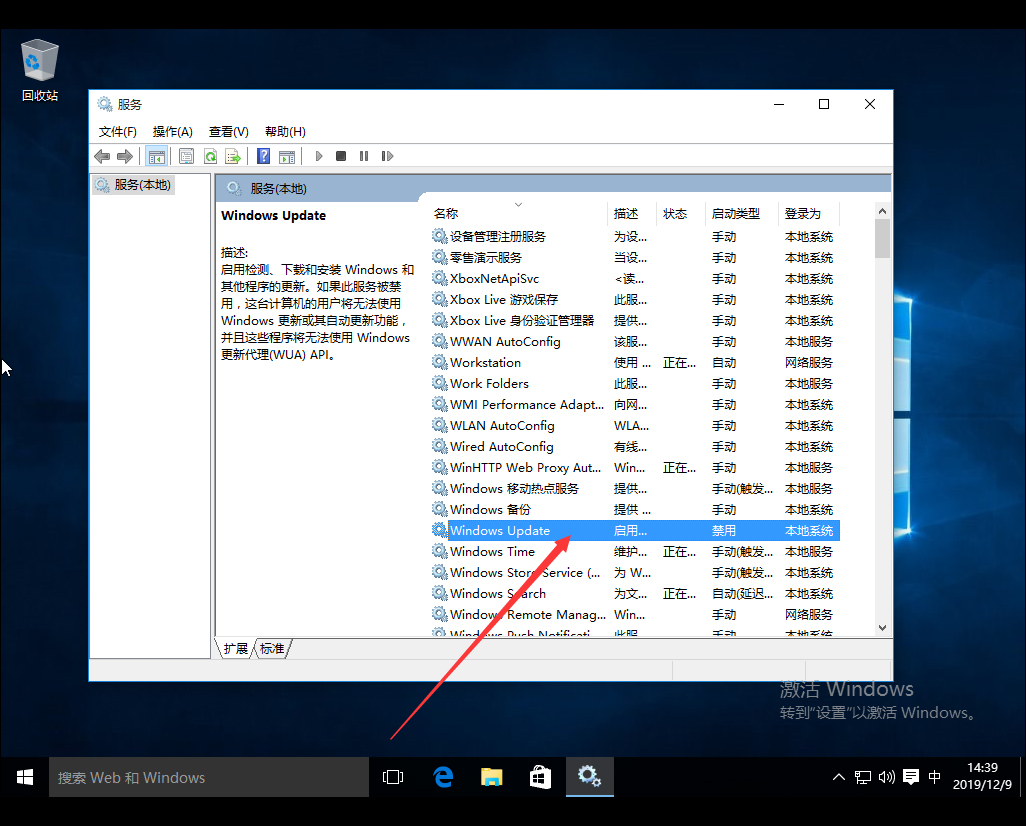
Task: Click the Properties toolbar icon
Action: [x=186, y=156]
